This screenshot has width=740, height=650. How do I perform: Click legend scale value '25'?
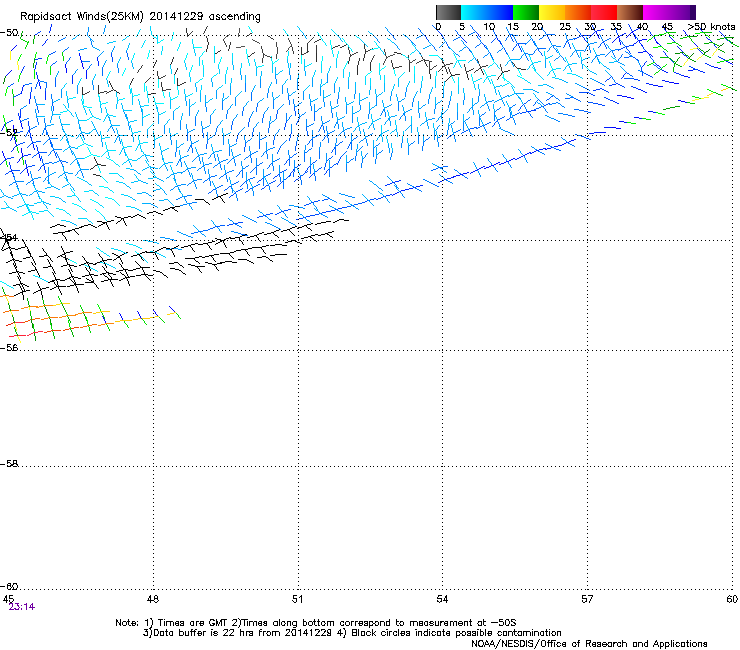tap(565, 27)
